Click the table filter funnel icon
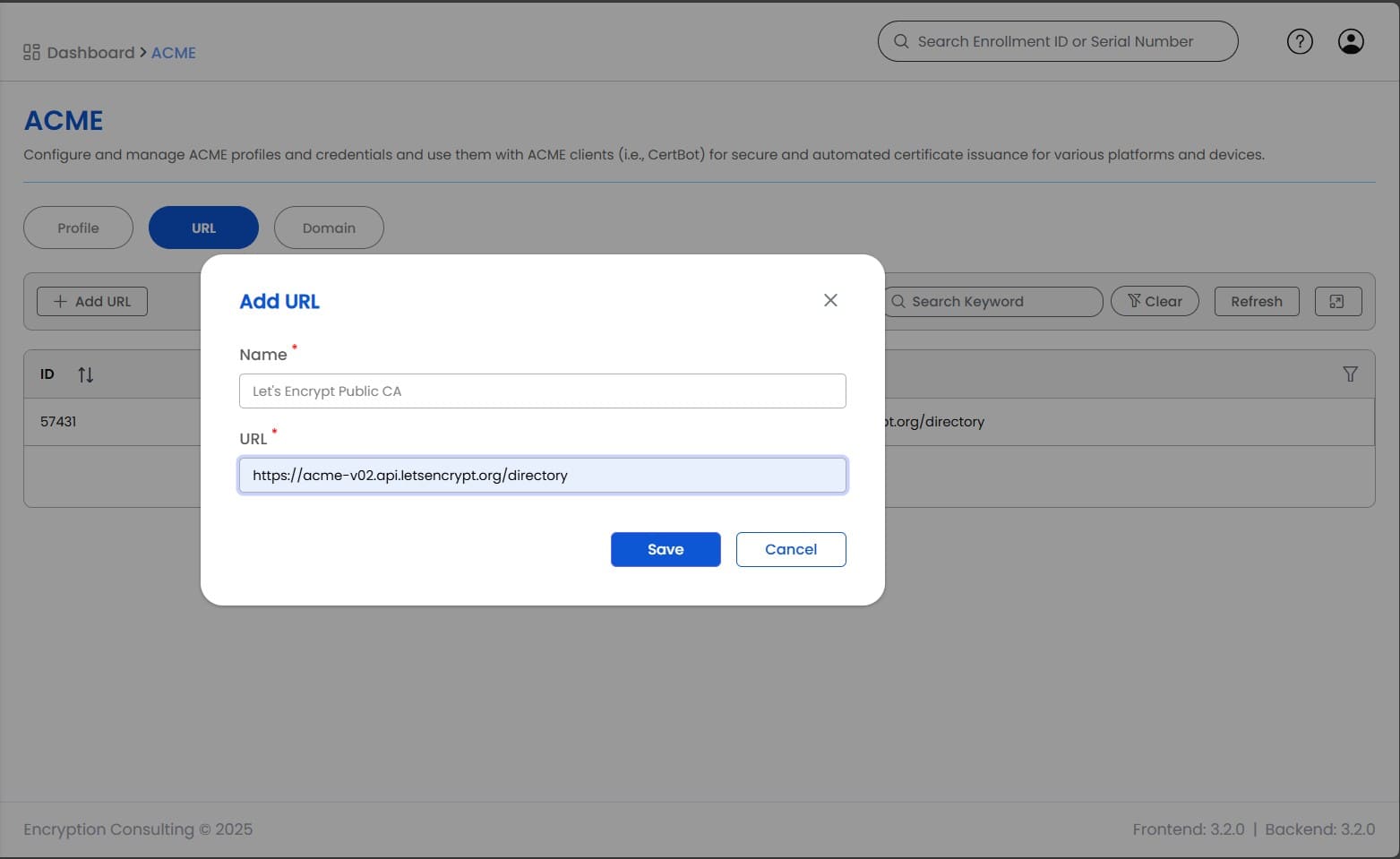The image size is (1400, 859). coord(1350,374)
